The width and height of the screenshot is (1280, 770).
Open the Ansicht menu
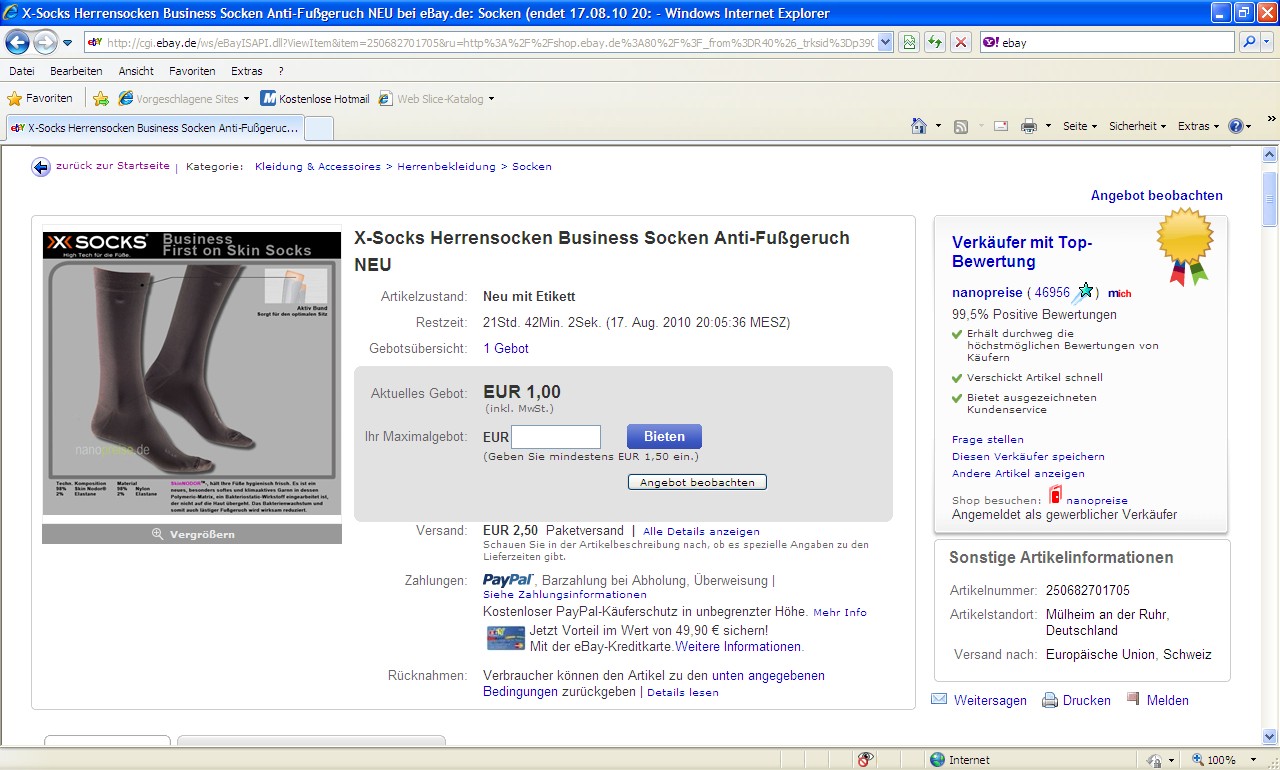click(136, 71)
